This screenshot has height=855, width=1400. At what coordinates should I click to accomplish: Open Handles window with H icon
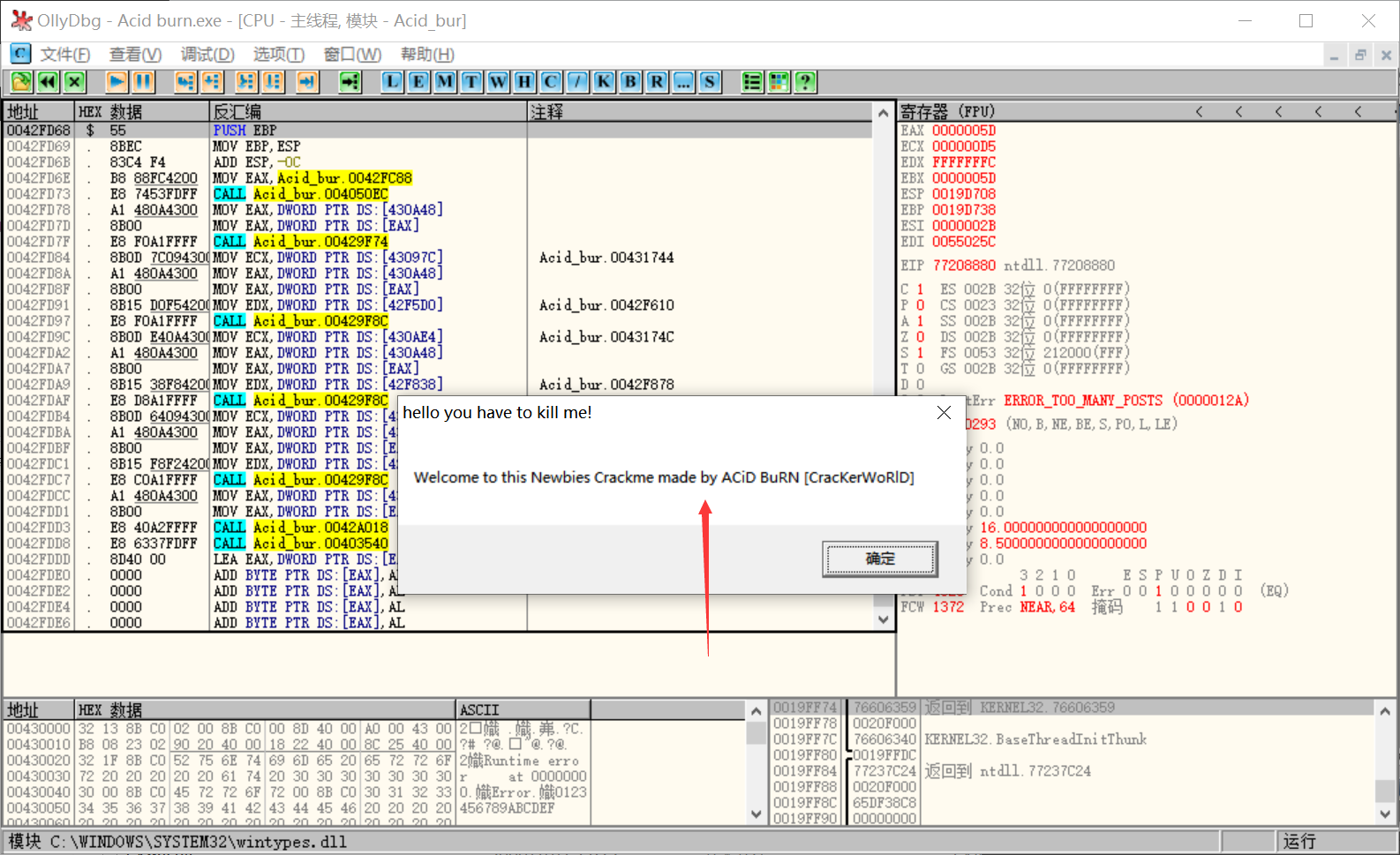coord(524,82)
